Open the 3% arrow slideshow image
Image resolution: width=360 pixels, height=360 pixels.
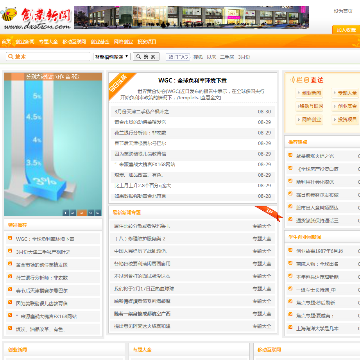pos(53,144)
